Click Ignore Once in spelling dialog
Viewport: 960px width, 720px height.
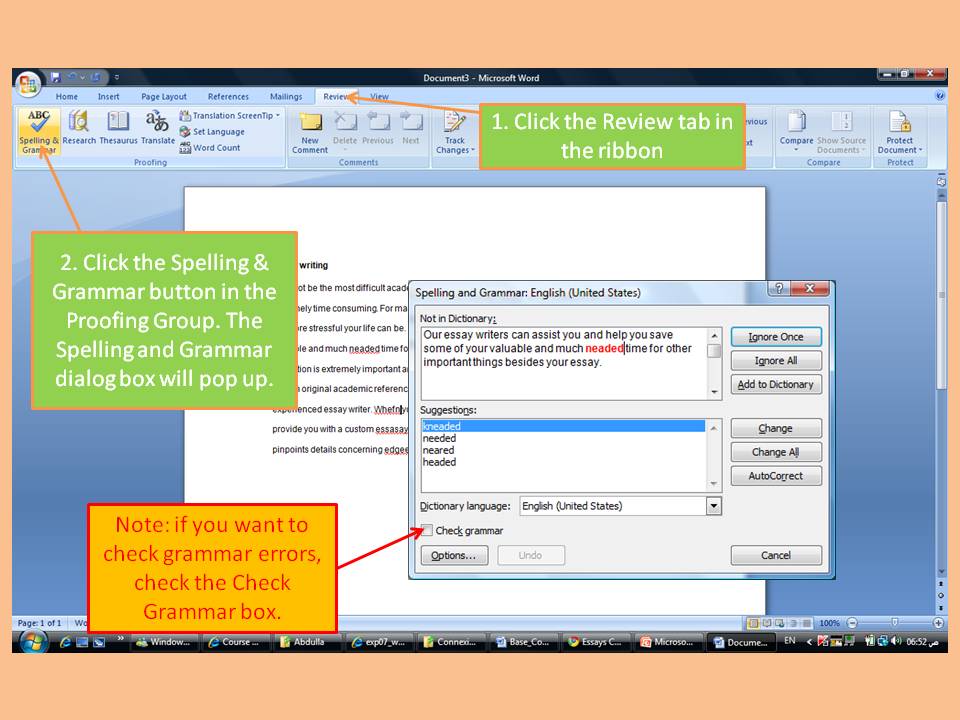tap(776, 337)
